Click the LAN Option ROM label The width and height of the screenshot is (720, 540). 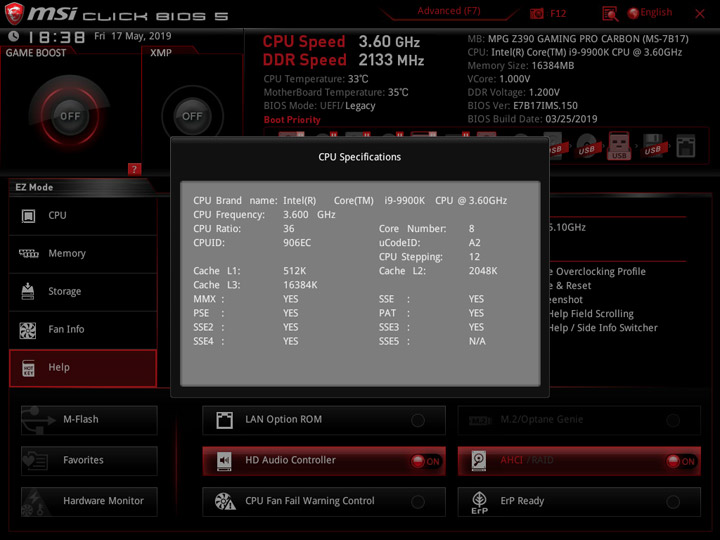tap(283, 419)
